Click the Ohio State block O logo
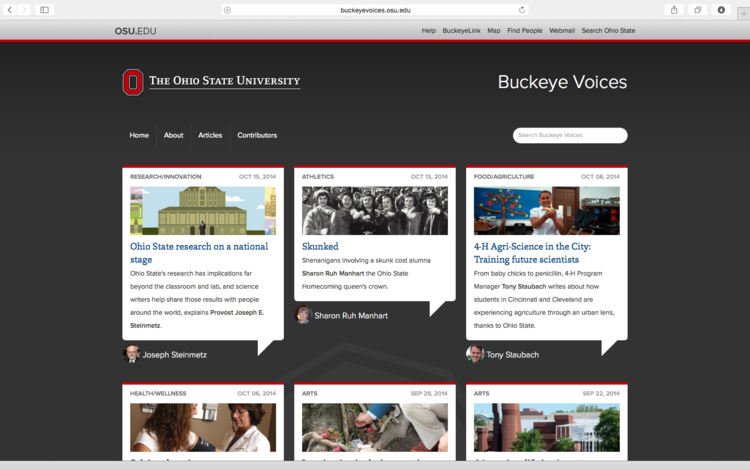This screenshot has height=469, width=750. click(x=133, y=82)
